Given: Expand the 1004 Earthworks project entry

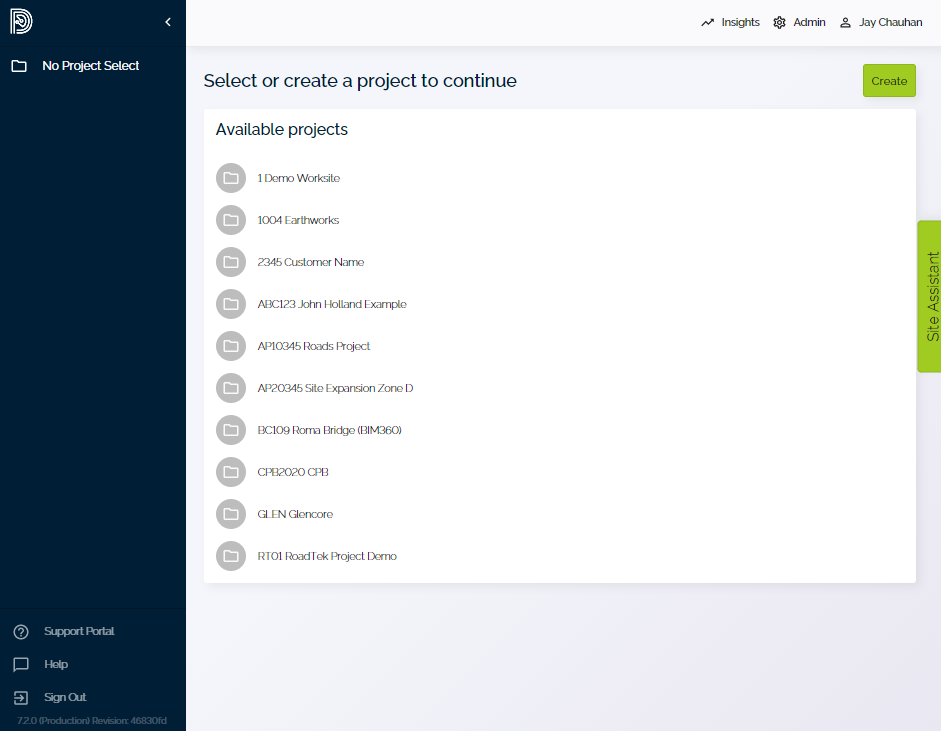Looking at the screenshot, I should point(299,220).
